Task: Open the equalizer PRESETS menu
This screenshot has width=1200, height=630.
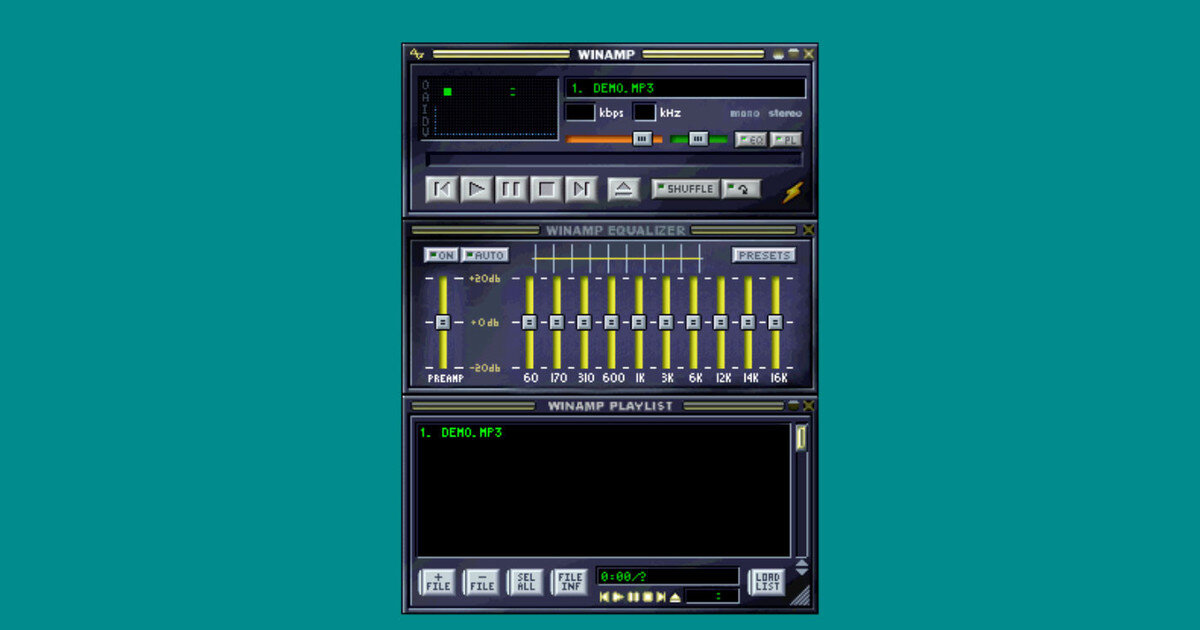Action: pos(764,255)
